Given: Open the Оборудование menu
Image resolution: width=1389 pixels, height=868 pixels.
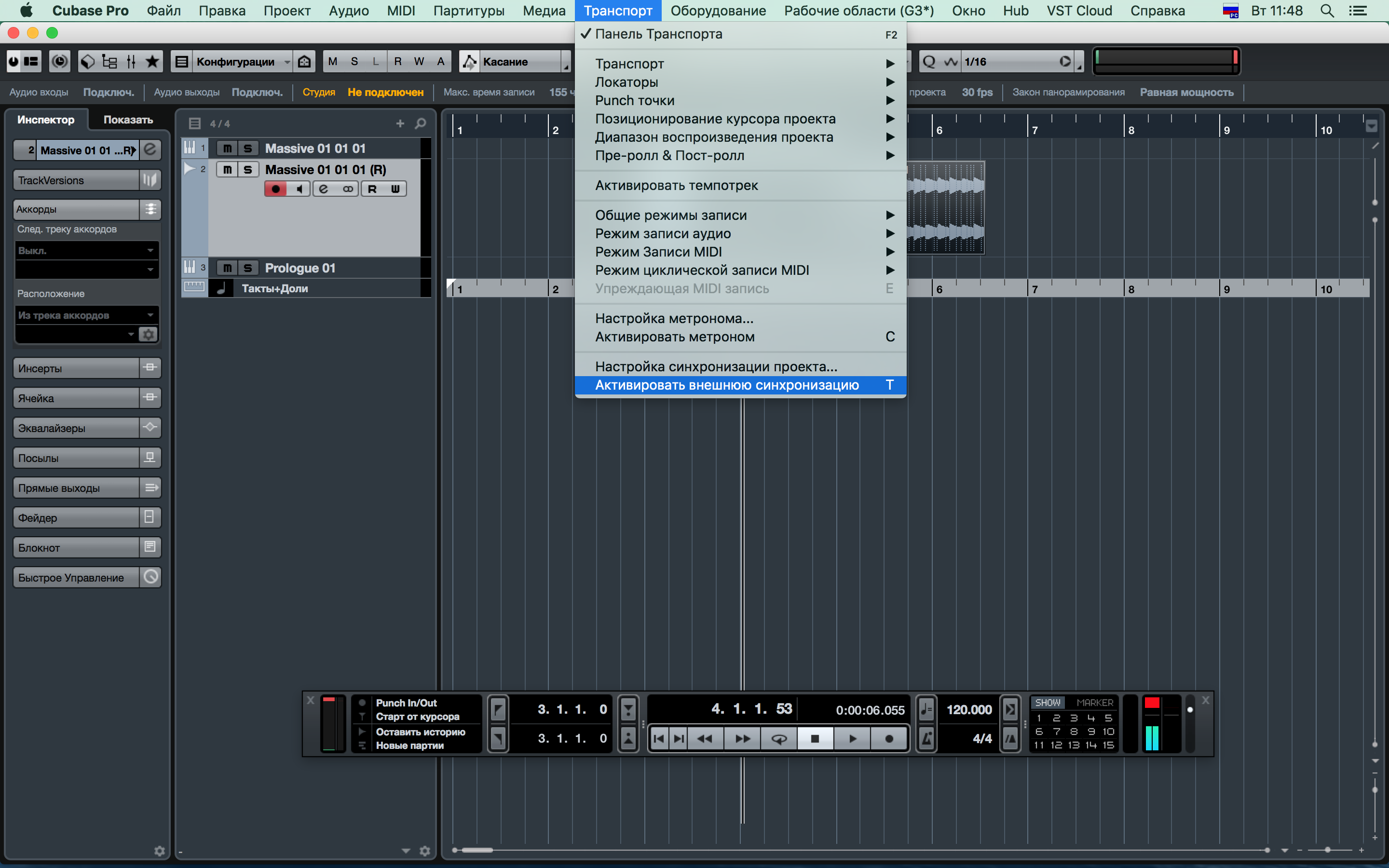Looking at the screenshot, I should click(718, 11).
